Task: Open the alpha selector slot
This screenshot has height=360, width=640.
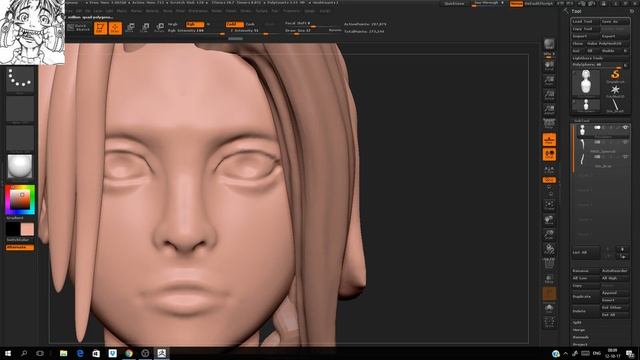Action: tap(20, 109)
